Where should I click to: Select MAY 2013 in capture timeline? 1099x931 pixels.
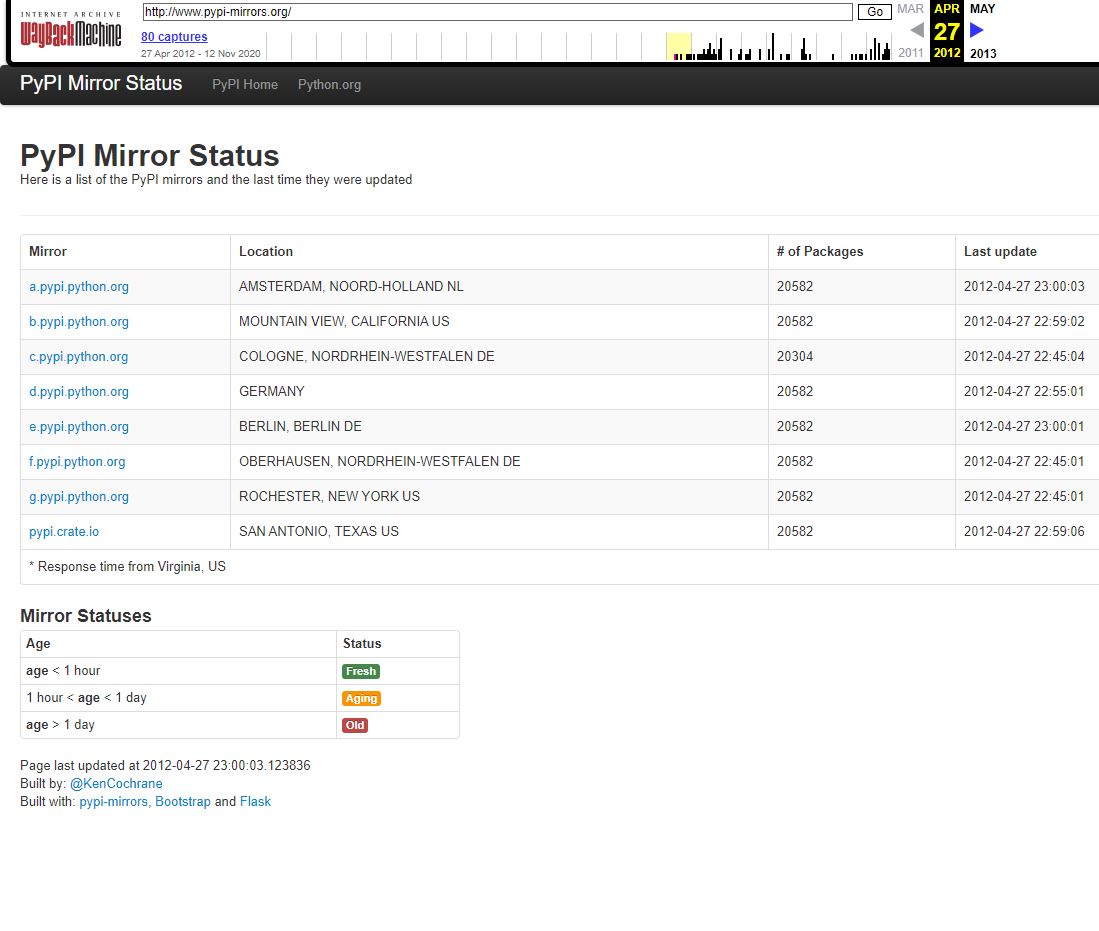point(982,9)
